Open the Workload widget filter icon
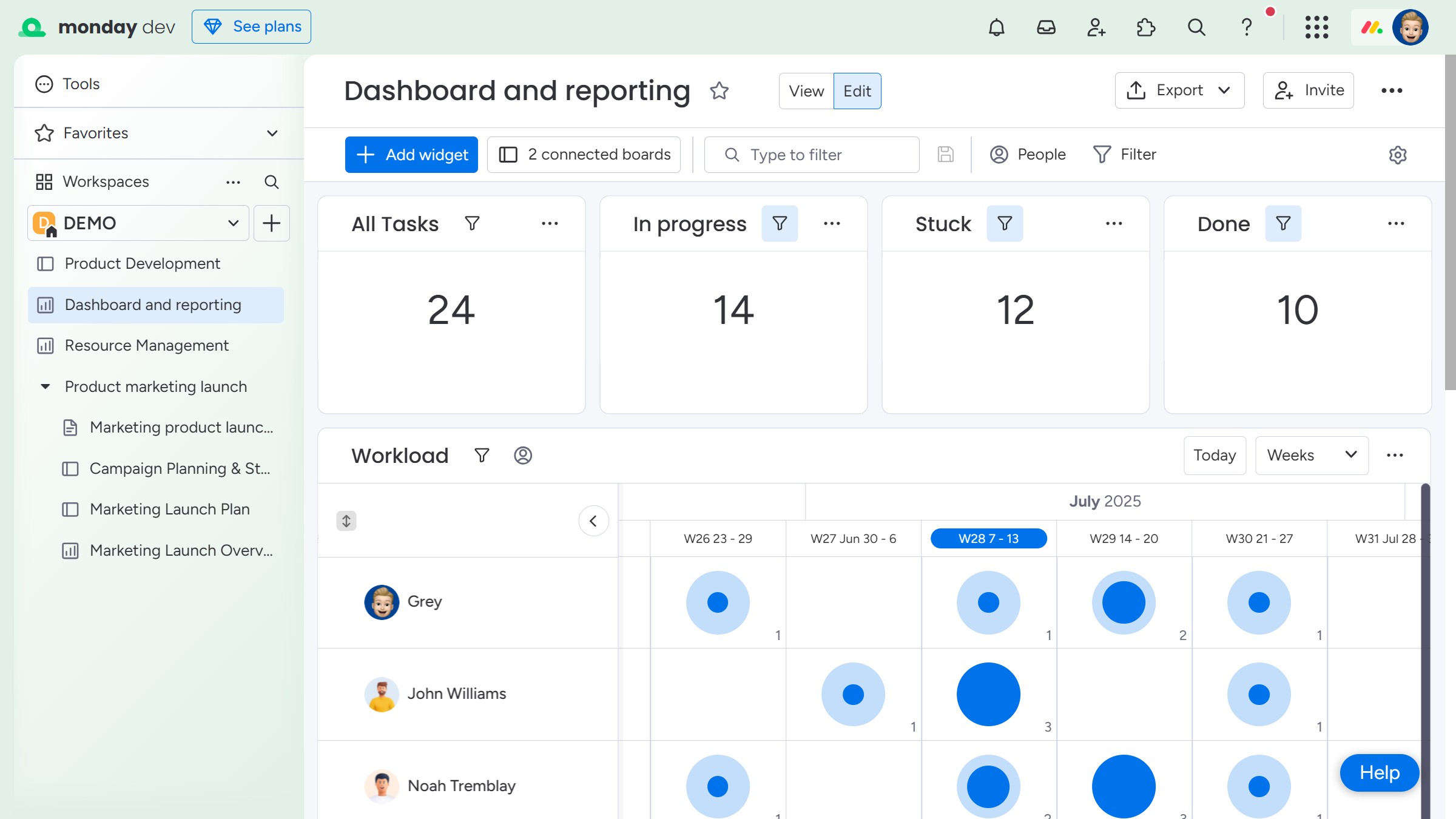The image size is (1456, 819). click(x=482, y=456)
